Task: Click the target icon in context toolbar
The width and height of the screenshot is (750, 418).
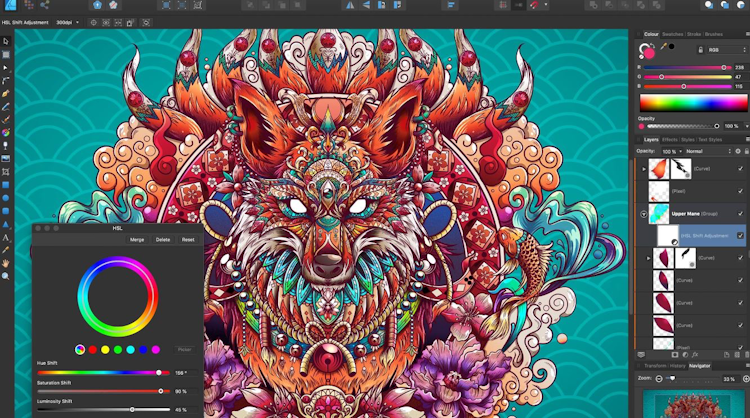Action: [93, 22]
